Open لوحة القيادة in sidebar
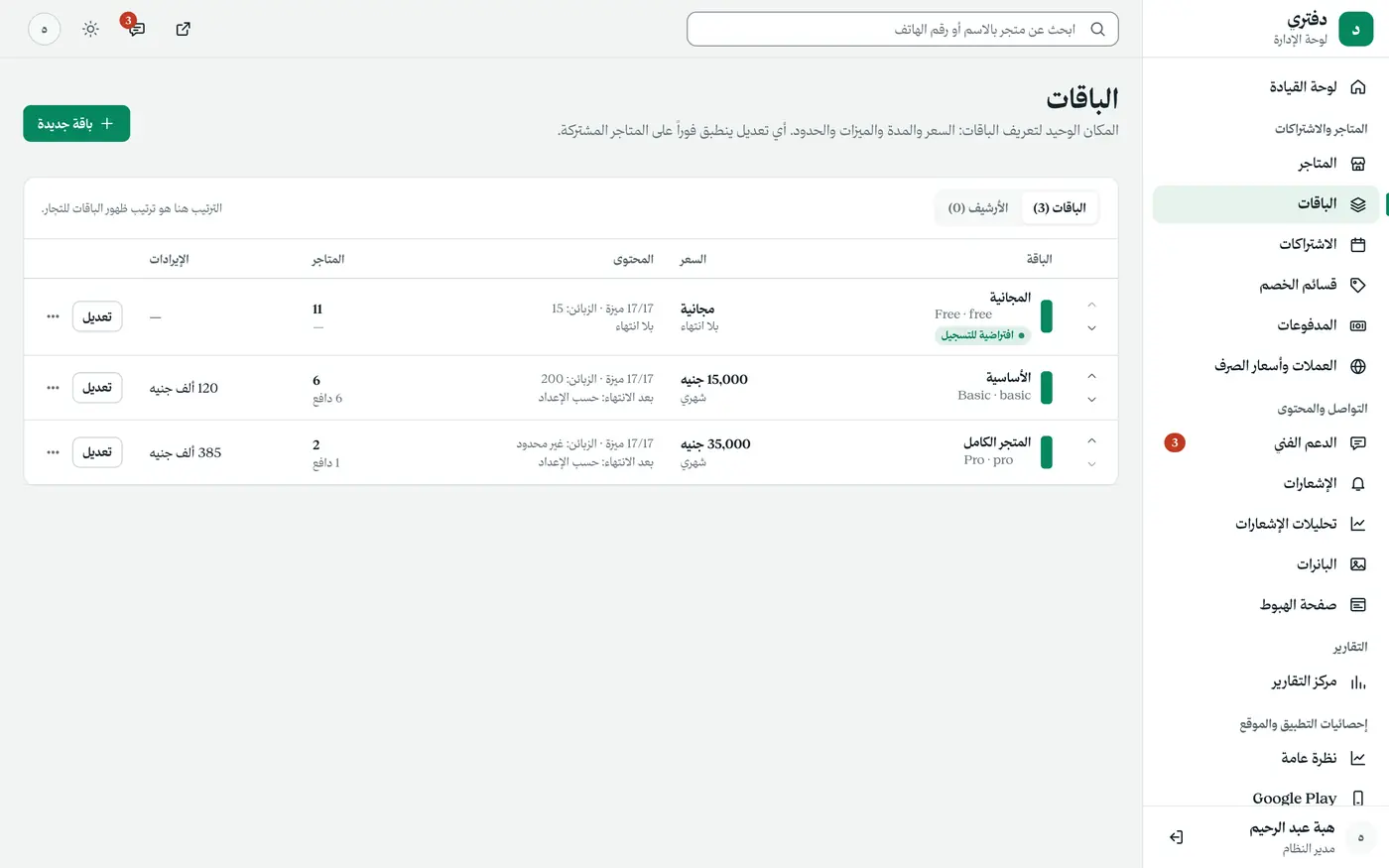The height and width of the screenshot is (868, 1389). [x=1265, y=87]
